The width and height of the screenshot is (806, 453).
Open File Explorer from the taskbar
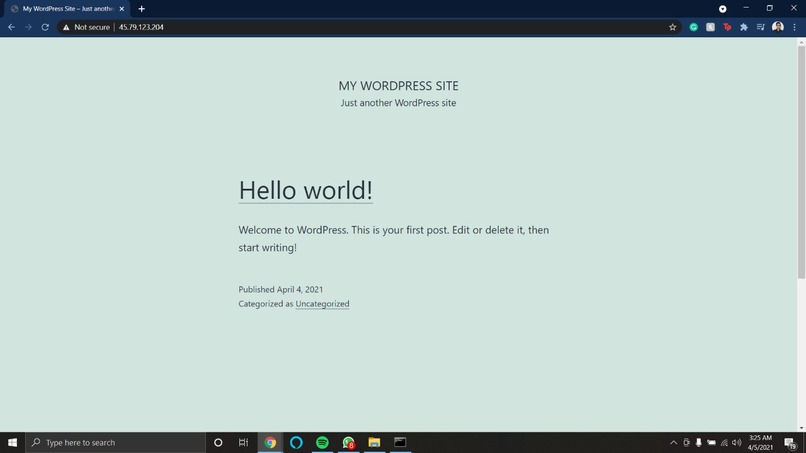(x=374, y=442)
